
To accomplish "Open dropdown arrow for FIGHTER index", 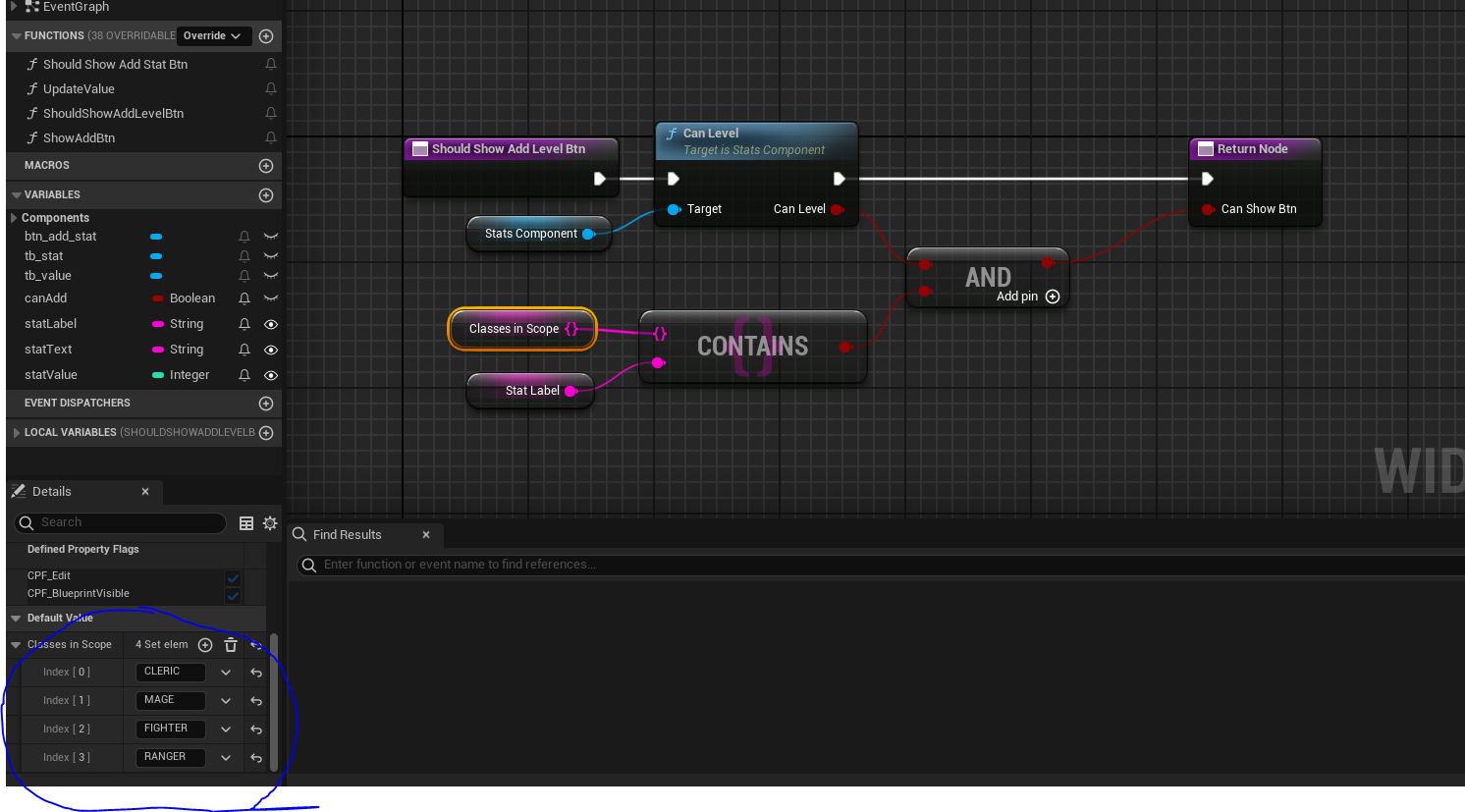I will pyautogui.click(x=226, y=730).
